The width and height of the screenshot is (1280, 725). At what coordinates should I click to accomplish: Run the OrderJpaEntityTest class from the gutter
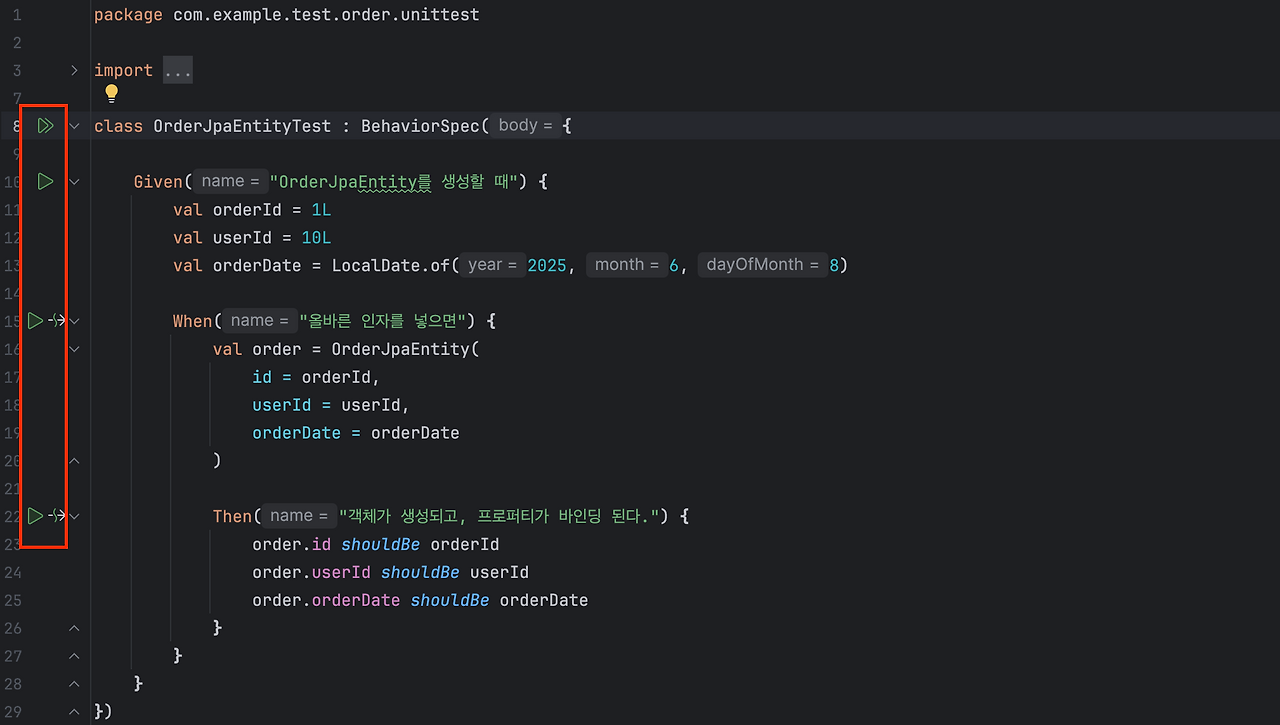click(x=45, y=126)
